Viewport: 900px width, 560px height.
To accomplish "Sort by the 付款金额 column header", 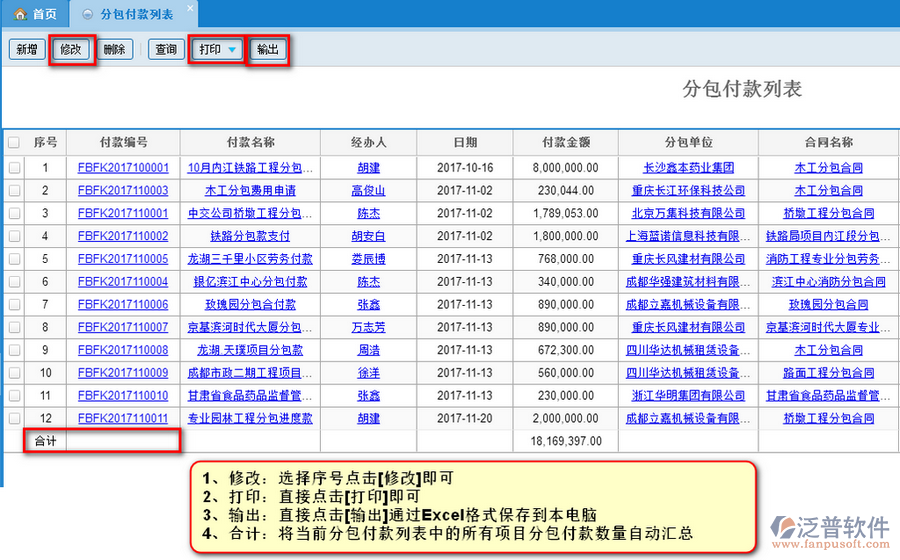I will pyautogui.click(x=565, y=143).
